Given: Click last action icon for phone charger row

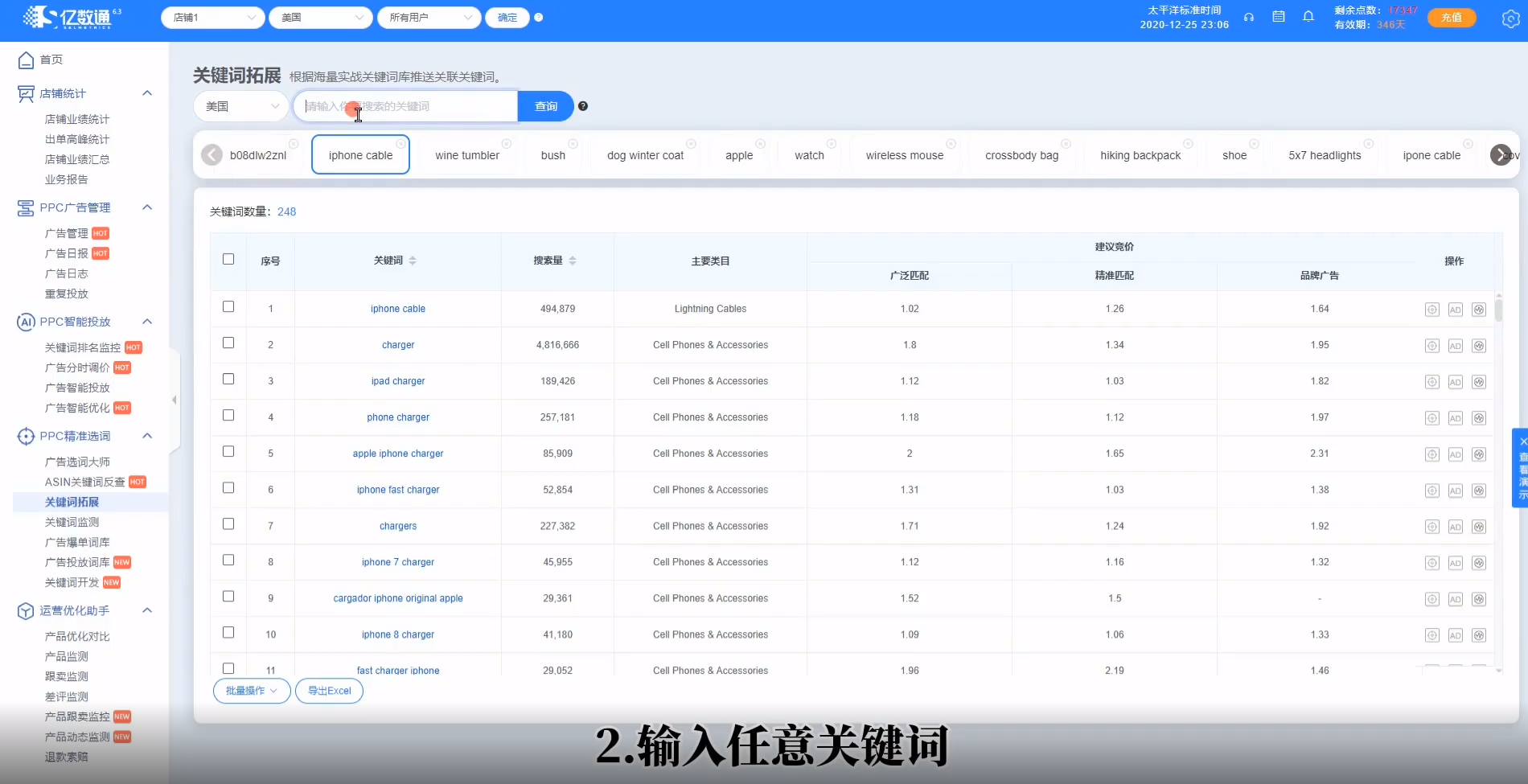Looking at the screenshot, I should tap(1479, 418).
